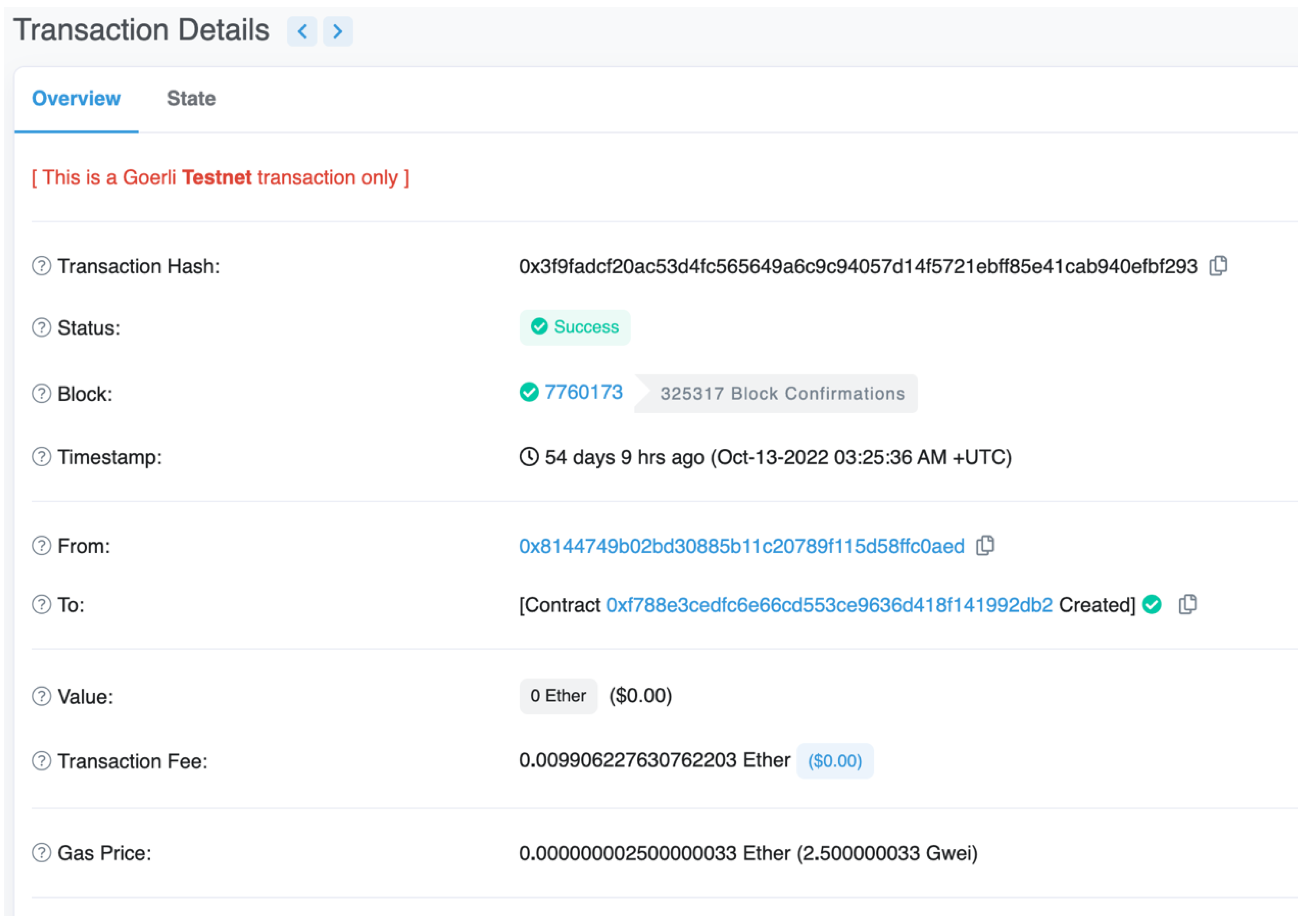
Task: Click the help icon beside the To field
Action: point(40,605)
